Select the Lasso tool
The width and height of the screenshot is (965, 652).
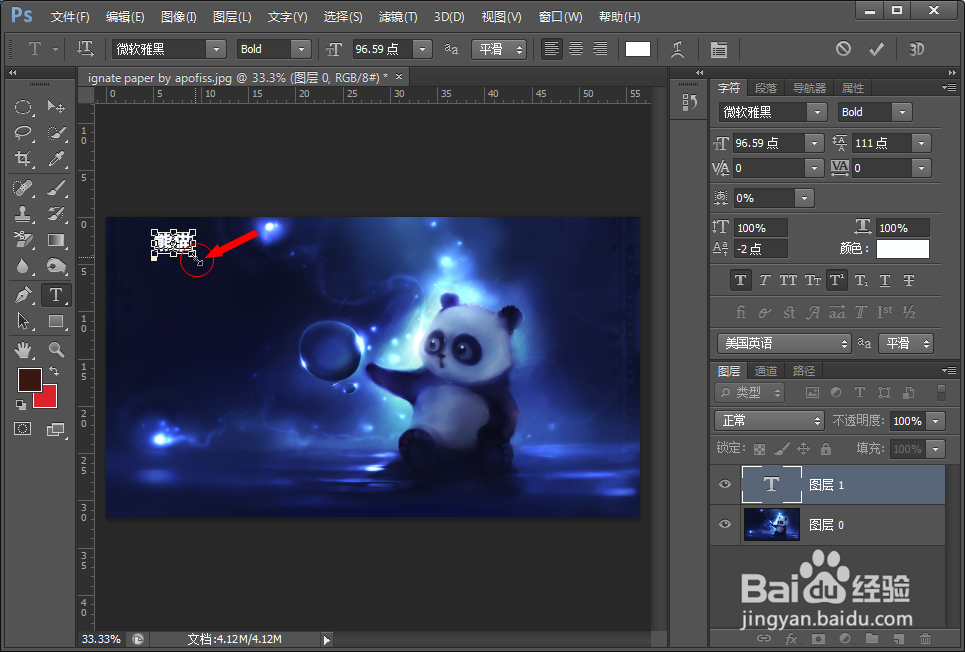point(23,132)
